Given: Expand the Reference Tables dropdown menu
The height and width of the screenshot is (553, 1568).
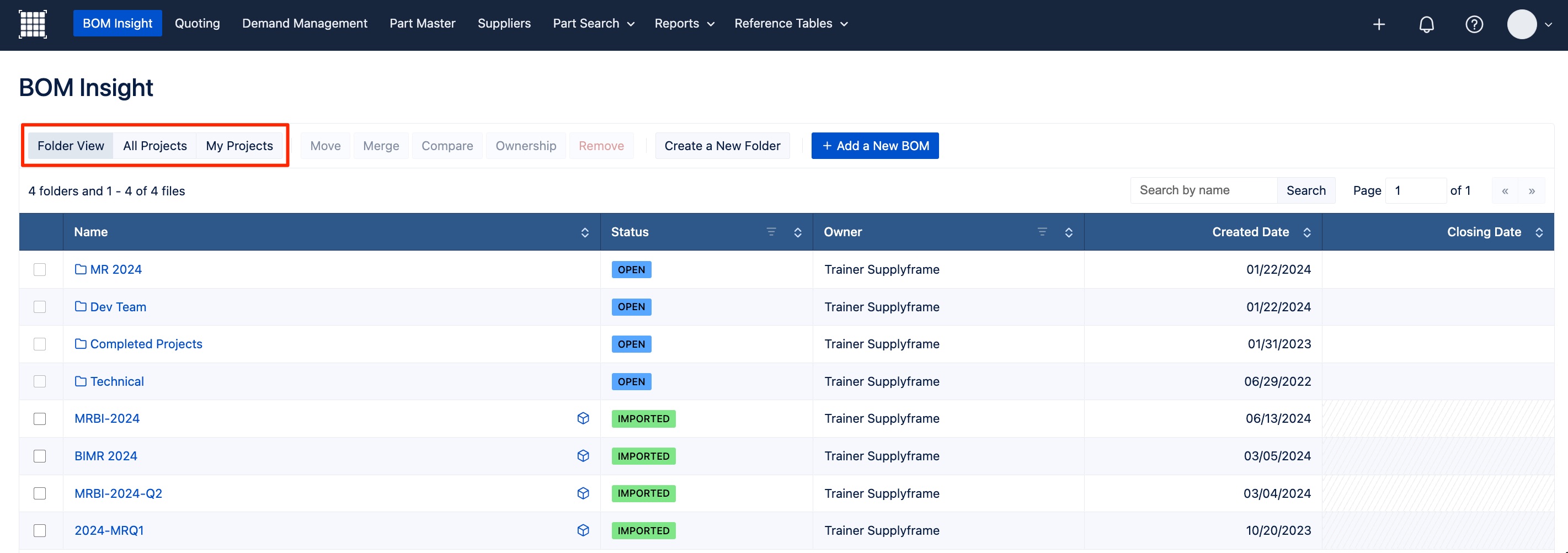Looking at the screenshot, I should coord(791,23).
